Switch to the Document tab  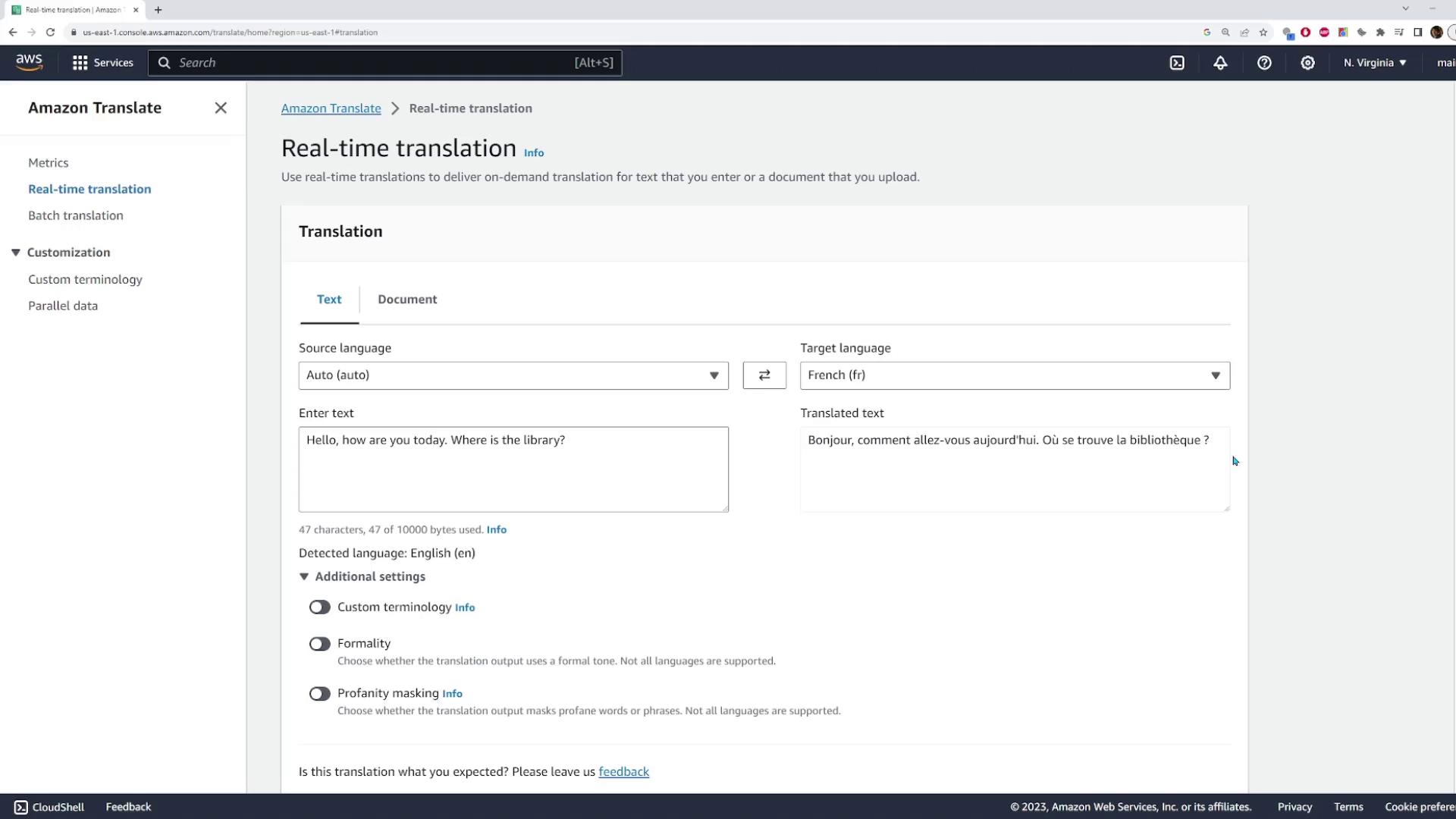click(407, 300)
